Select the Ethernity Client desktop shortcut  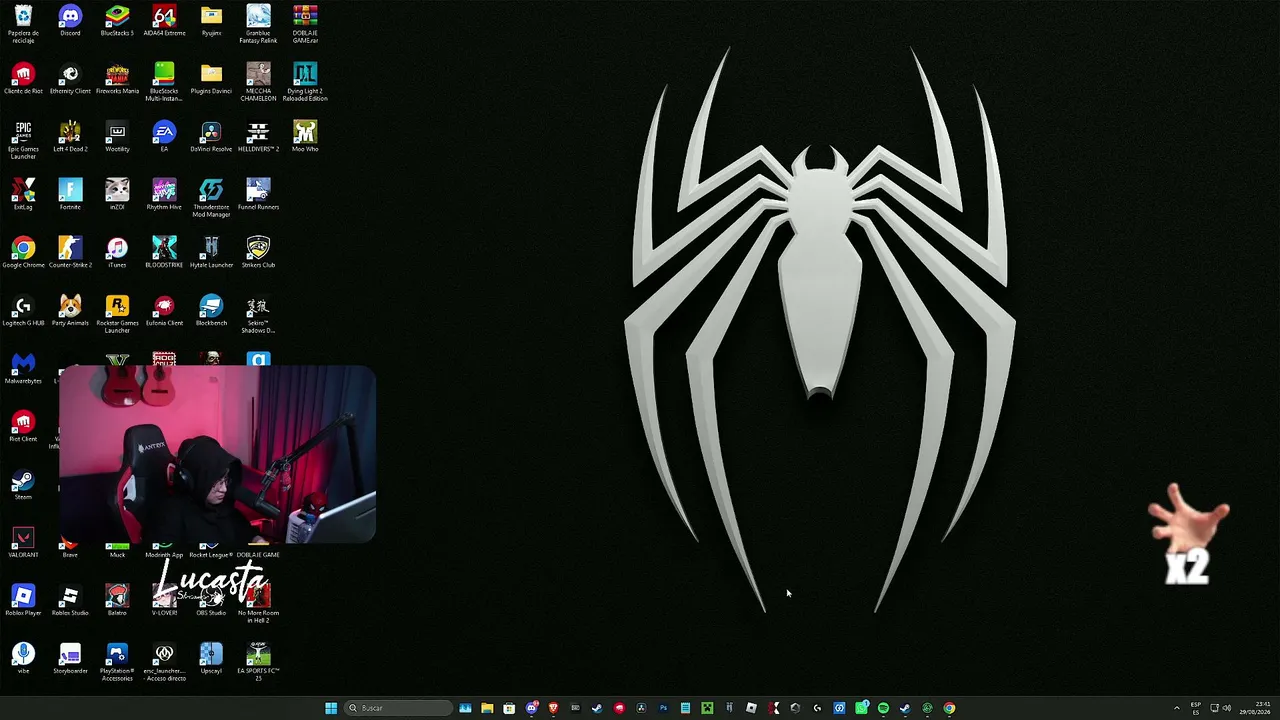click(x=70, y=79)
